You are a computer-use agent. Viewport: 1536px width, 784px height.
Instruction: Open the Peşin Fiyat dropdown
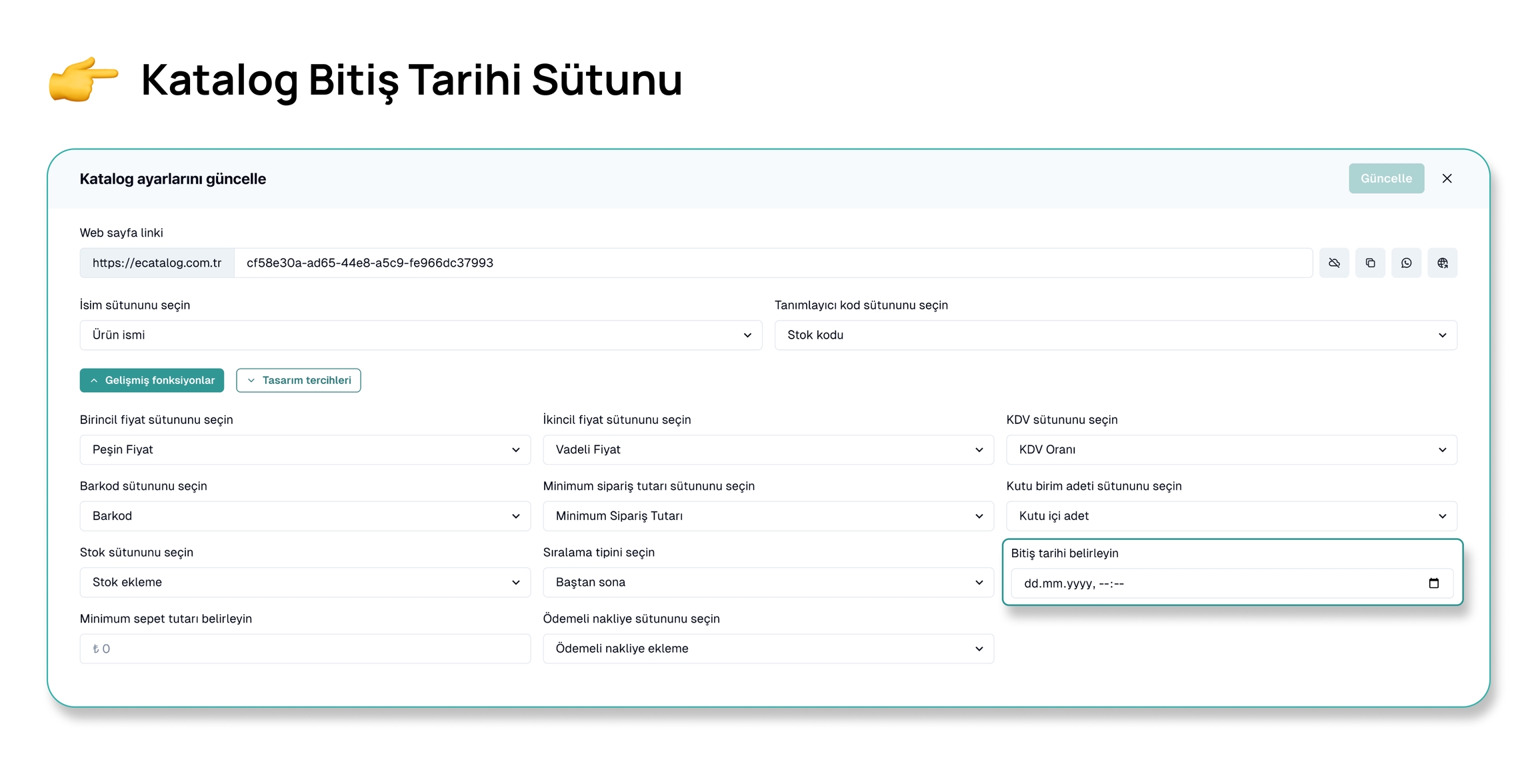tap(305, 449)
